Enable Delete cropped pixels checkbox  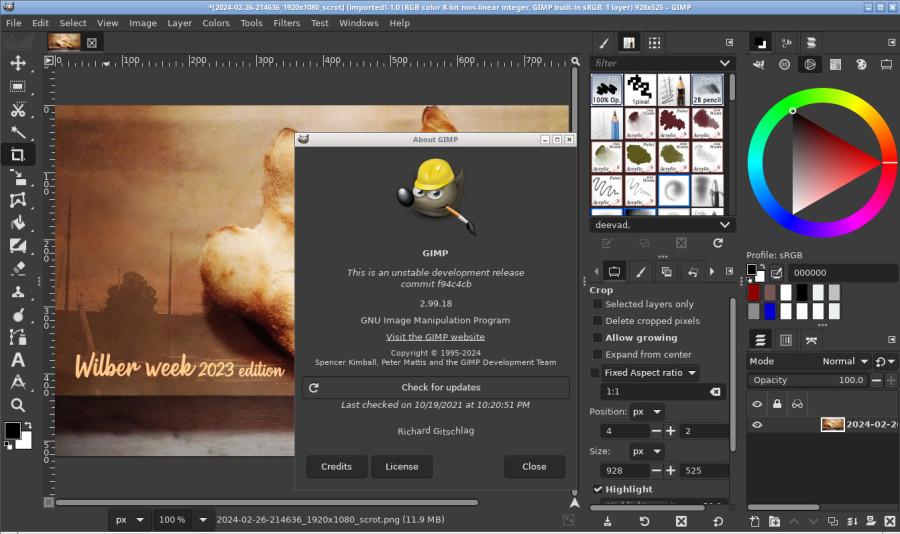click(597, 320)
